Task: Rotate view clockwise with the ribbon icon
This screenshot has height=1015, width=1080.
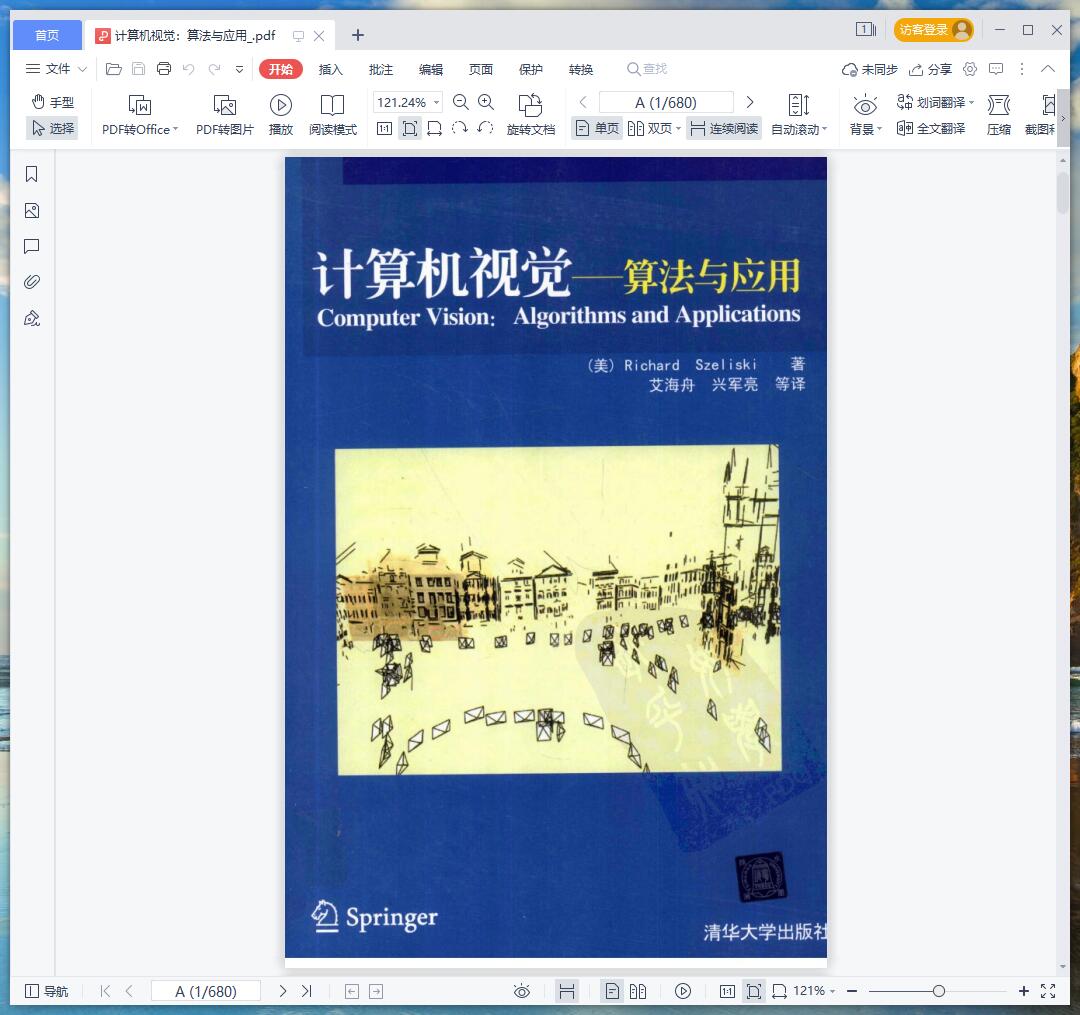Action: coord(459,128)
